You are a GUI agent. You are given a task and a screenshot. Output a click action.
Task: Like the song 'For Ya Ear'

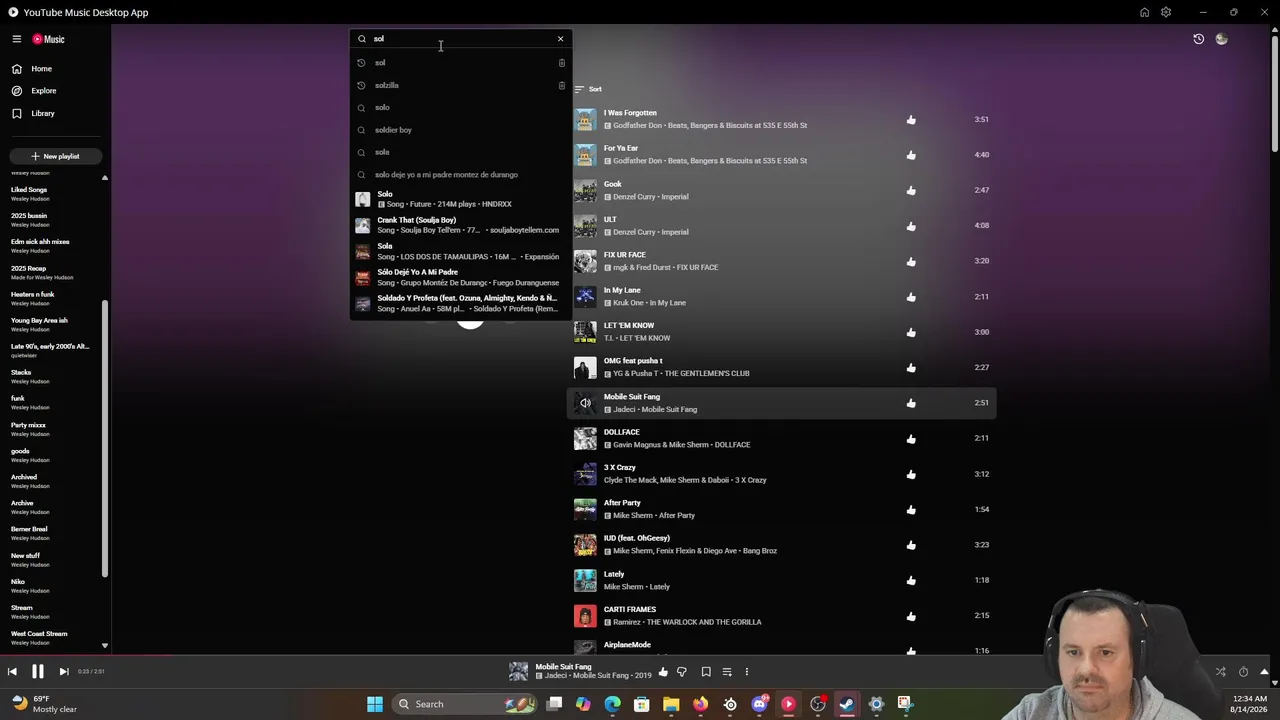911,155
